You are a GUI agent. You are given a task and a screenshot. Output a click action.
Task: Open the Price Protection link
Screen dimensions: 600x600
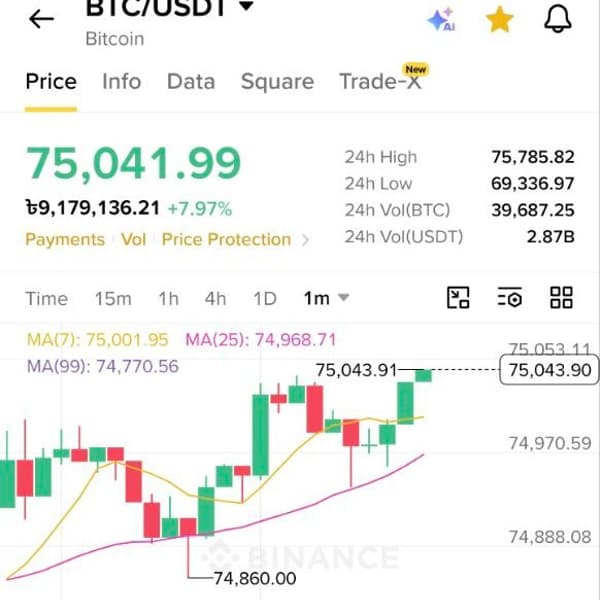pos(227,240)
